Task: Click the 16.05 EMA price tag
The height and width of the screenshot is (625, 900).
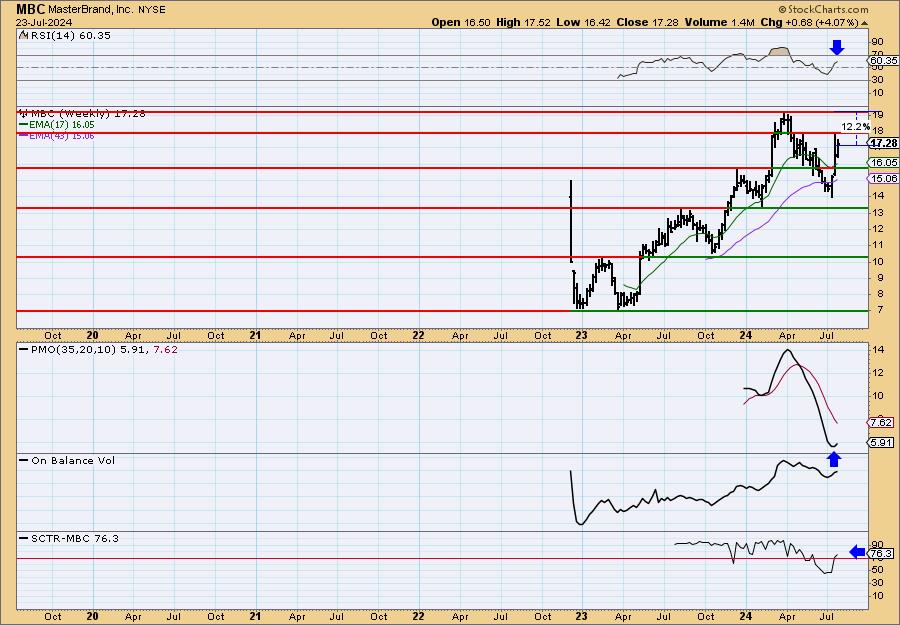Action: [884, 162]
